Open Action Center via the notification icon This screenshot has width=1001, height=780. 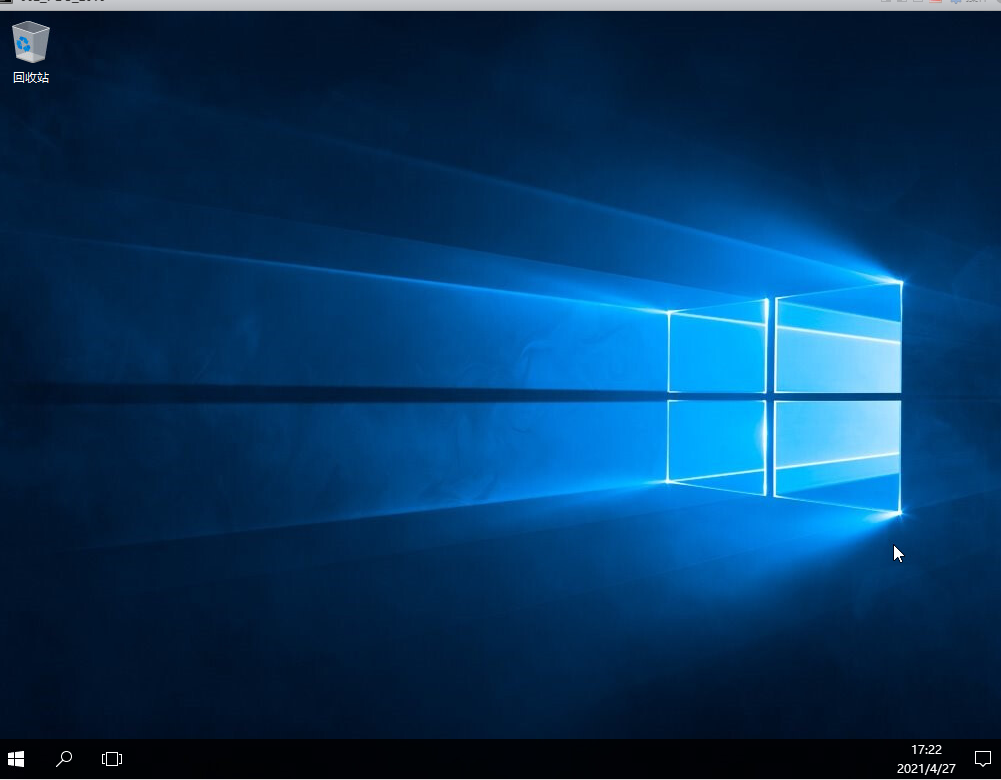(981, 759)
